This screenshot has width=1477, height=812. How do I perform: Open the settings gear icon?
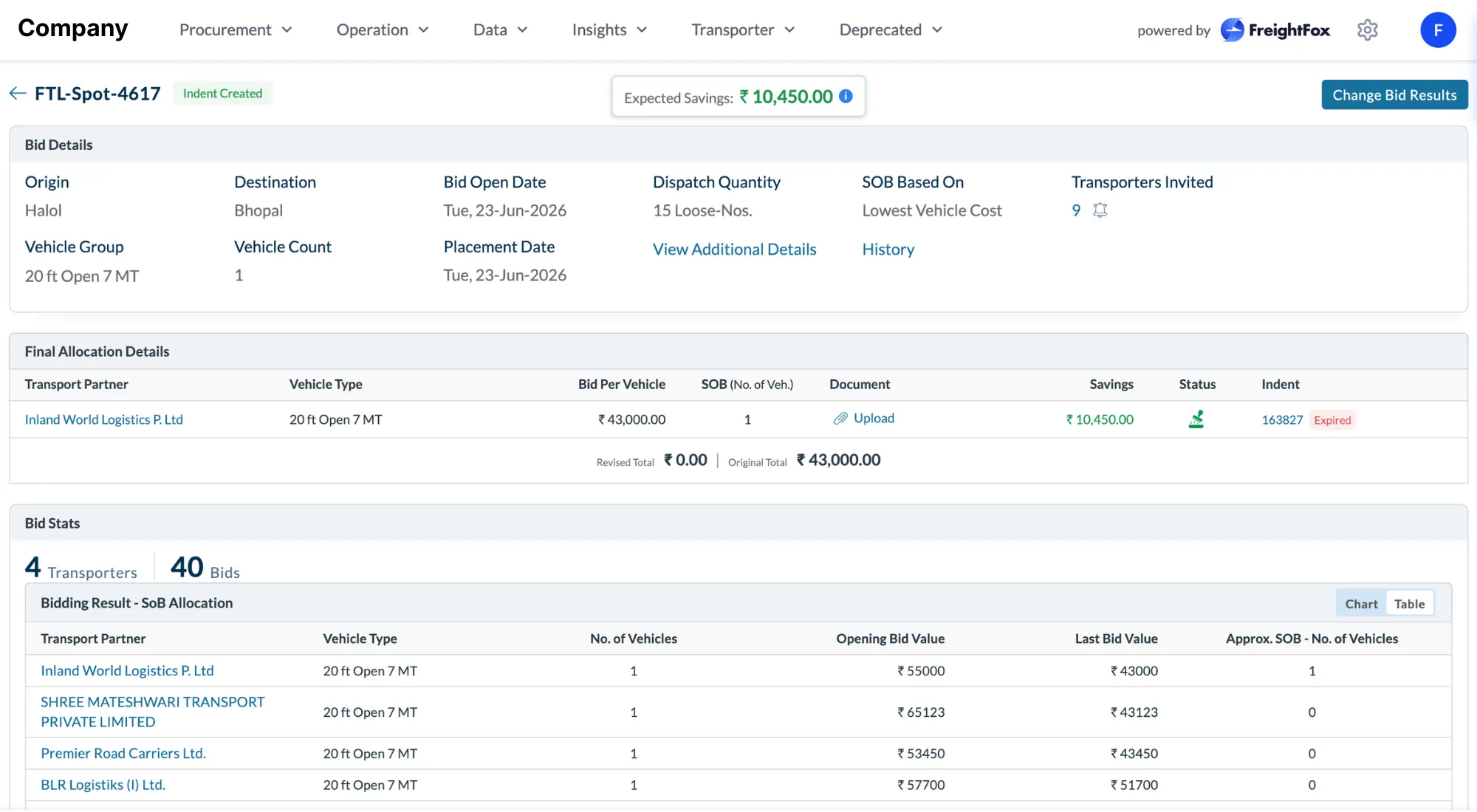(1368, 30)
